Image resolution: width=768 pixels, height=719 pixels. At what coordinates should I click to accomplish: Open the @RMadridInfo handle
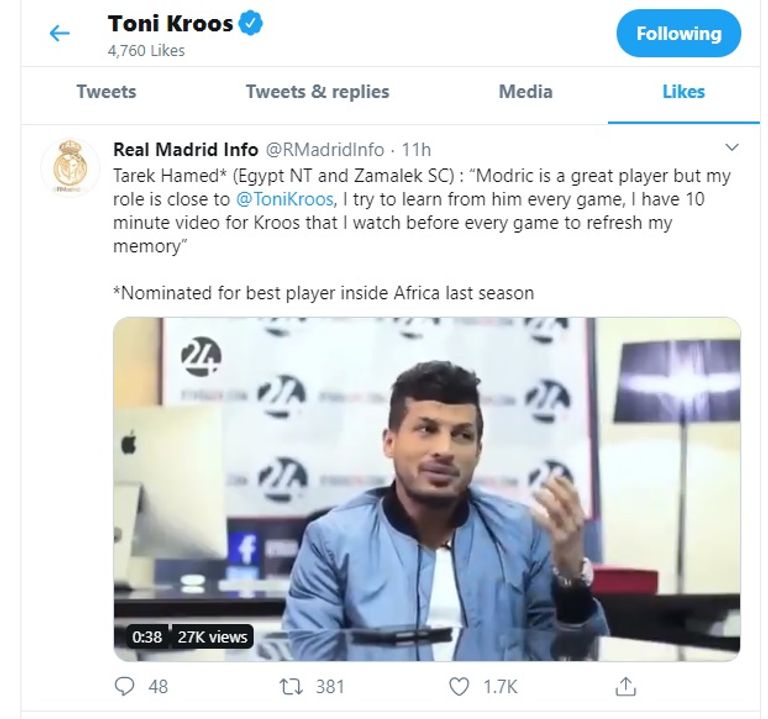324,150
